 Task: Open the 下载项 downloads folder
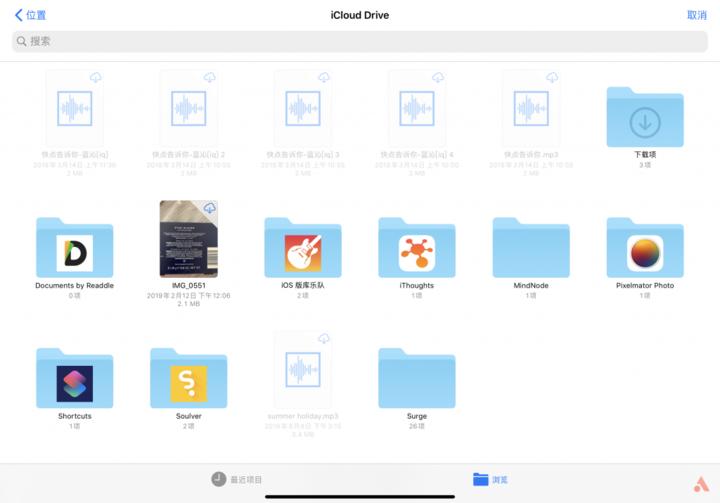645,117
